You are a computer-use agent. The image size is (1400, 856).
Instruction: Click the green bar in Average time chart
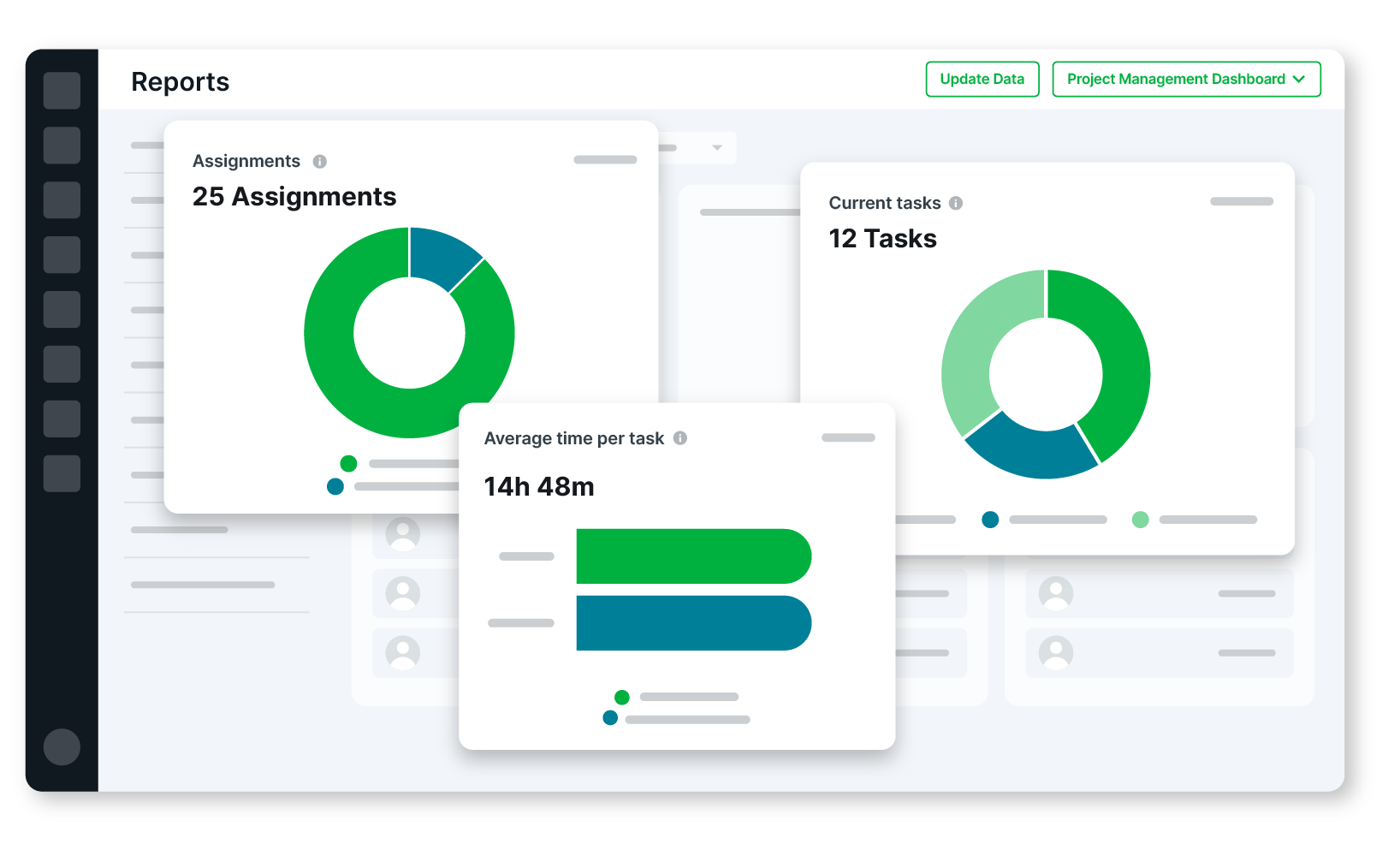point(692,556)
